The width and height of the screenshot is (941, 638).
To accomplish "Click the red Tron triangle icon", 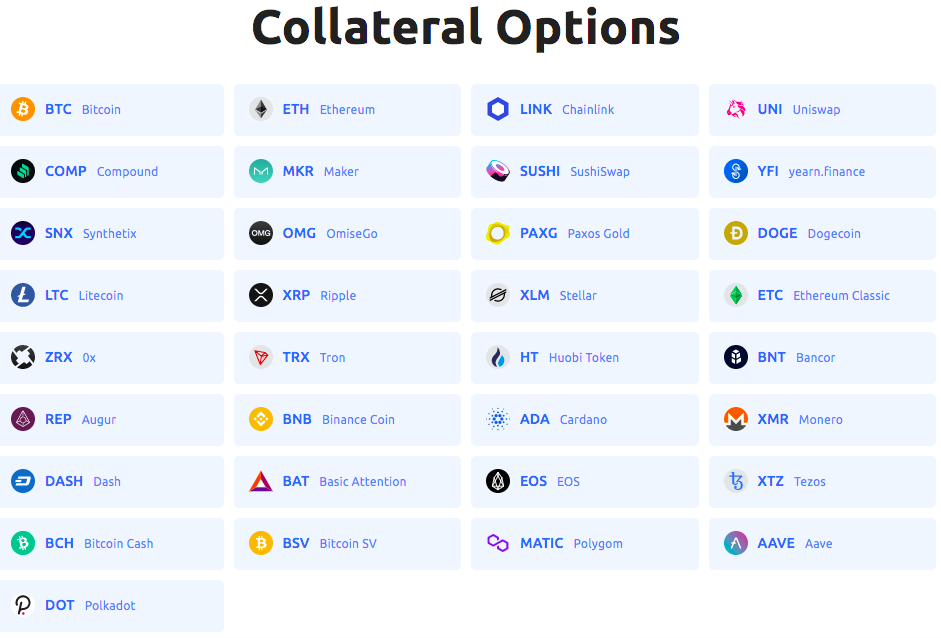I will click(260, 357).
